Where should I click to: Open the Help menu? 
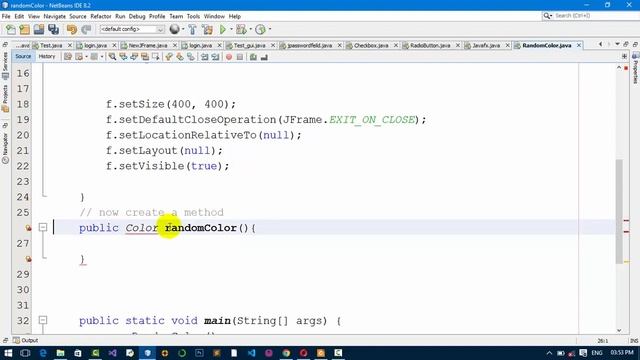[235, 16]
